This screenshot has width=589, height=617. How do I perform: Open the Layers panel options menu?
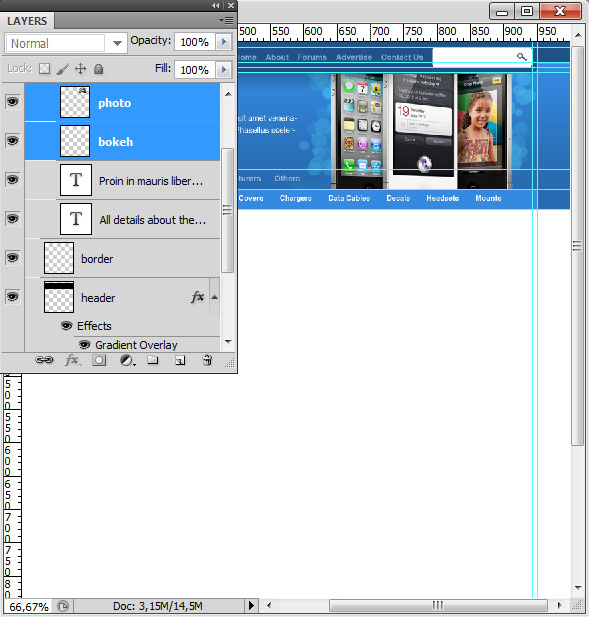pyautogui.click(x=226, y=20)
